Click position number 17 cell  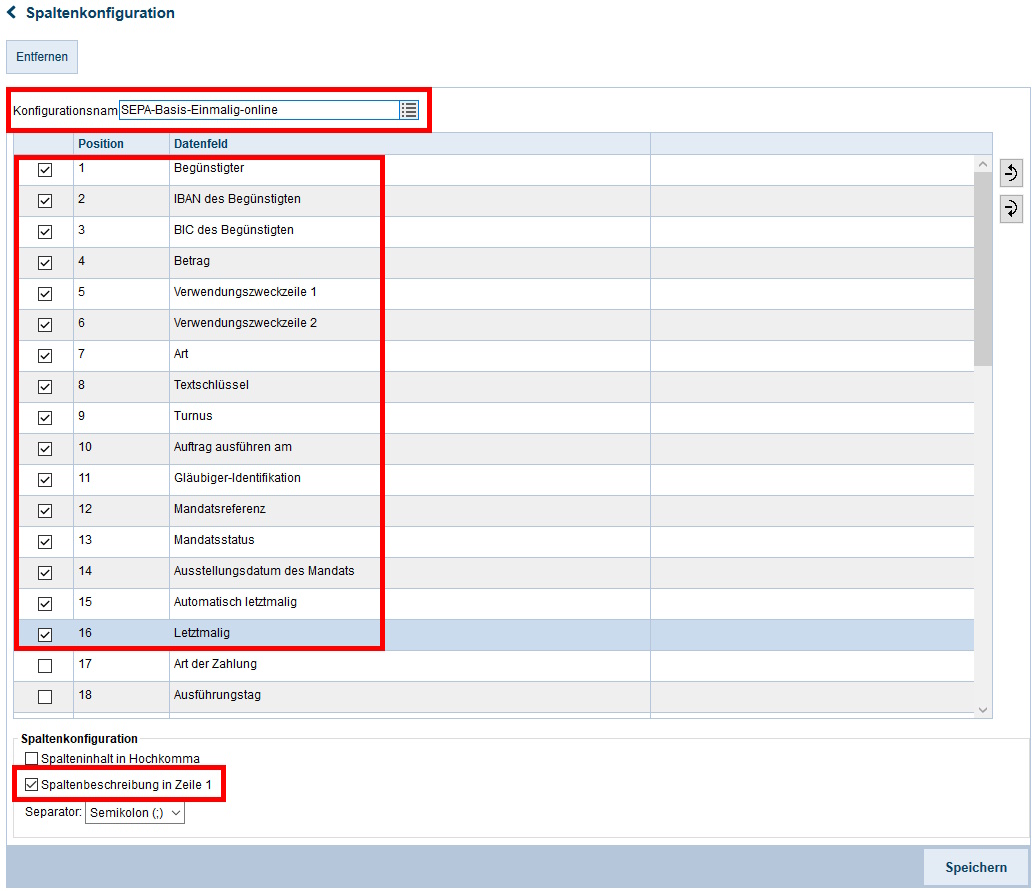(x=121, y=666)
